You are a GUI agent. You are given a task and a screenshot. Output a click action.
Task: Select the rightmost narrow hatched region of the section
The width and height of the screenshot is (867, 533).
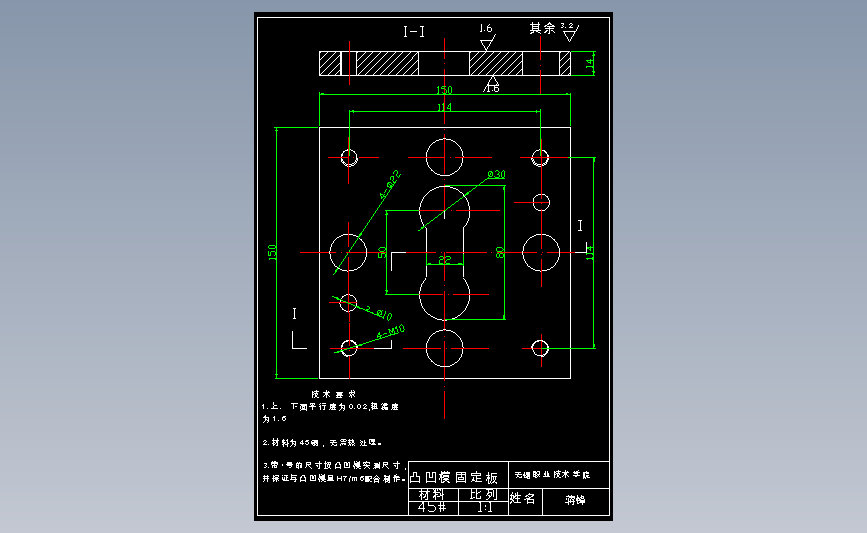(565, 63)
